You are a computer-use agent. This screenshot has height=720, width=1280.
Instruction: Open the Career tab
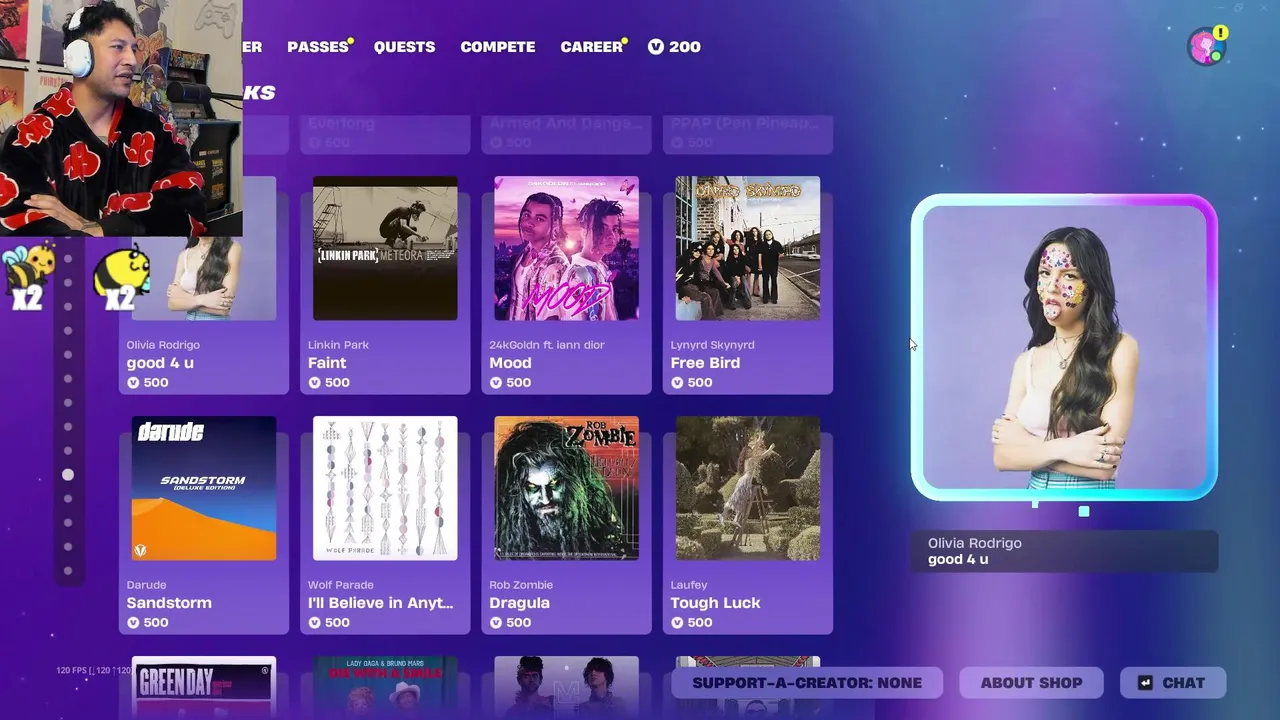(591, 47)
